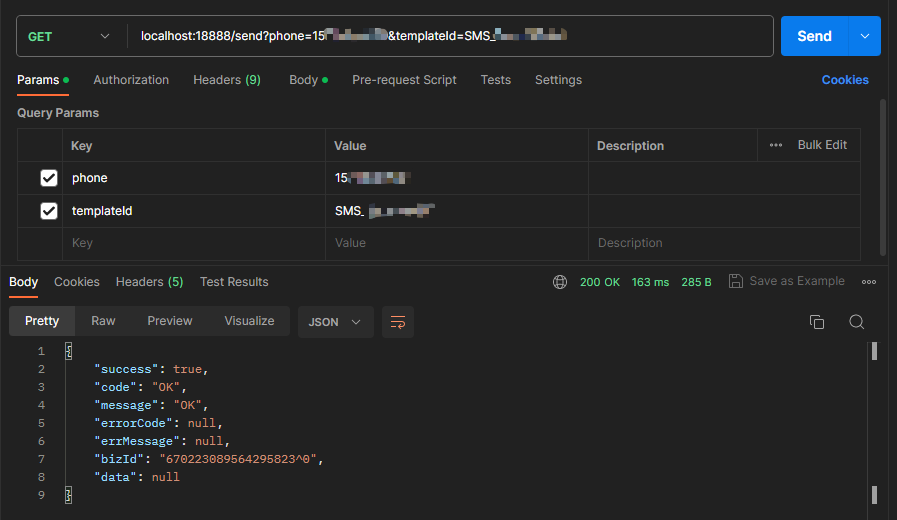
Task: Click the empty Value placeholder field
Action: coord(457,243)
